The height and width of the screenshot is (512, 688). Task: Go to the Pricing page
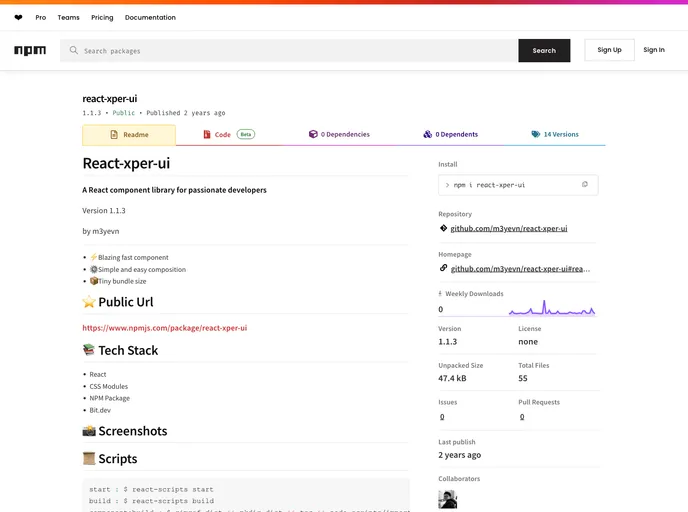coord(102,18)
